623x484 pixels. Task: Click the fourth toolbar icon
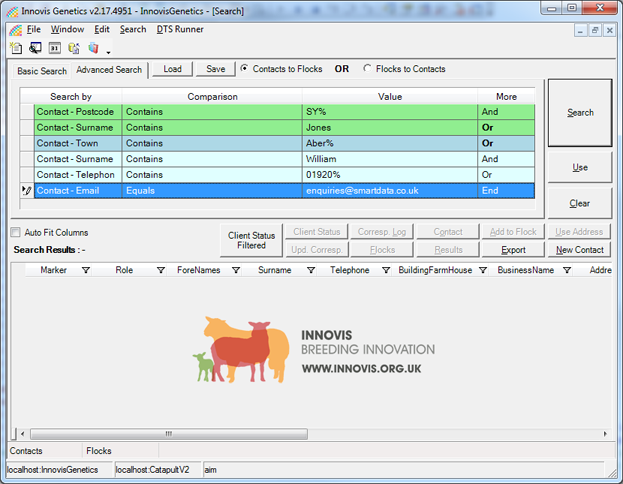pyautogui.click(x=74, y=48)
